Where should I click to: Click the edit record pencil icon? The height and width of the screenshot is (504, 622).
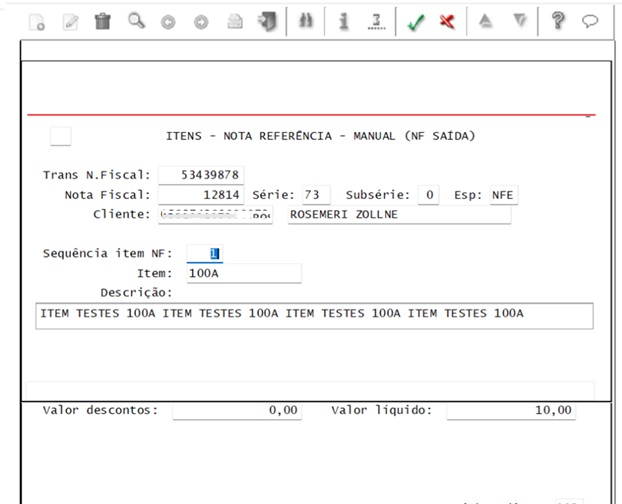click(x=70, y=21)
